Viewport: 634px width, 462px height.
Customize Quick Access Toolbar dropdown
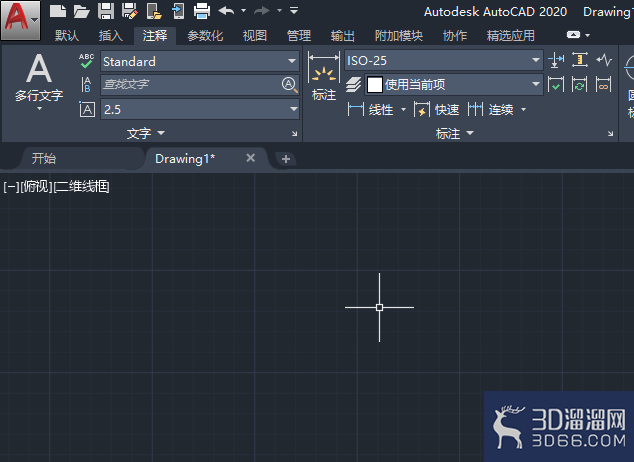pos(294,11)
